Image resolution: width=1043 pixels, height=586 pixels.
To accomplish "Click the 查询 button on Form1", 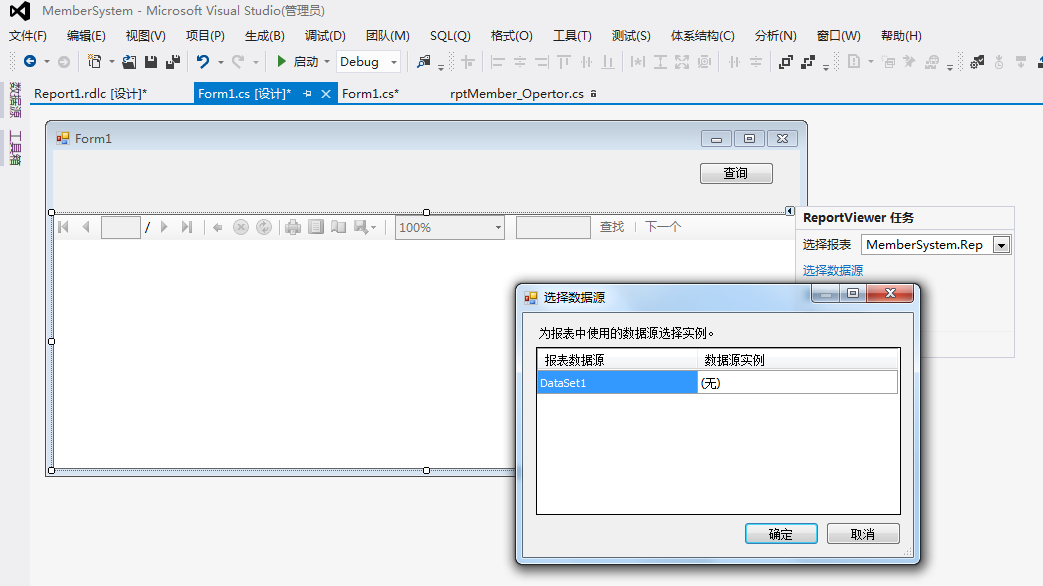I will click(736, 173).
